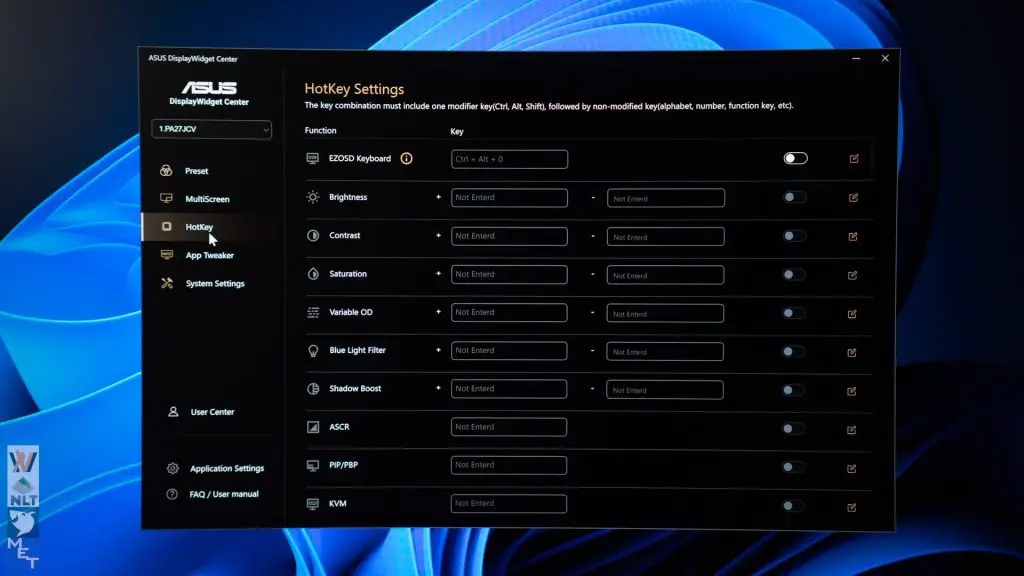The image size is (1024, 576).
Task: Click the Contrast minus key field
Action: click(x=665, y=236)
